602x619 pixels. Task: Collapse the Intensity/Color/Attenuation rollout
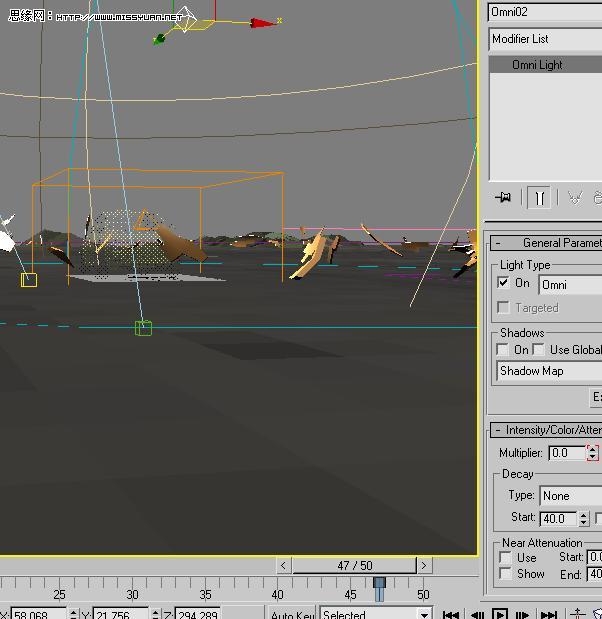coord(546,430)
